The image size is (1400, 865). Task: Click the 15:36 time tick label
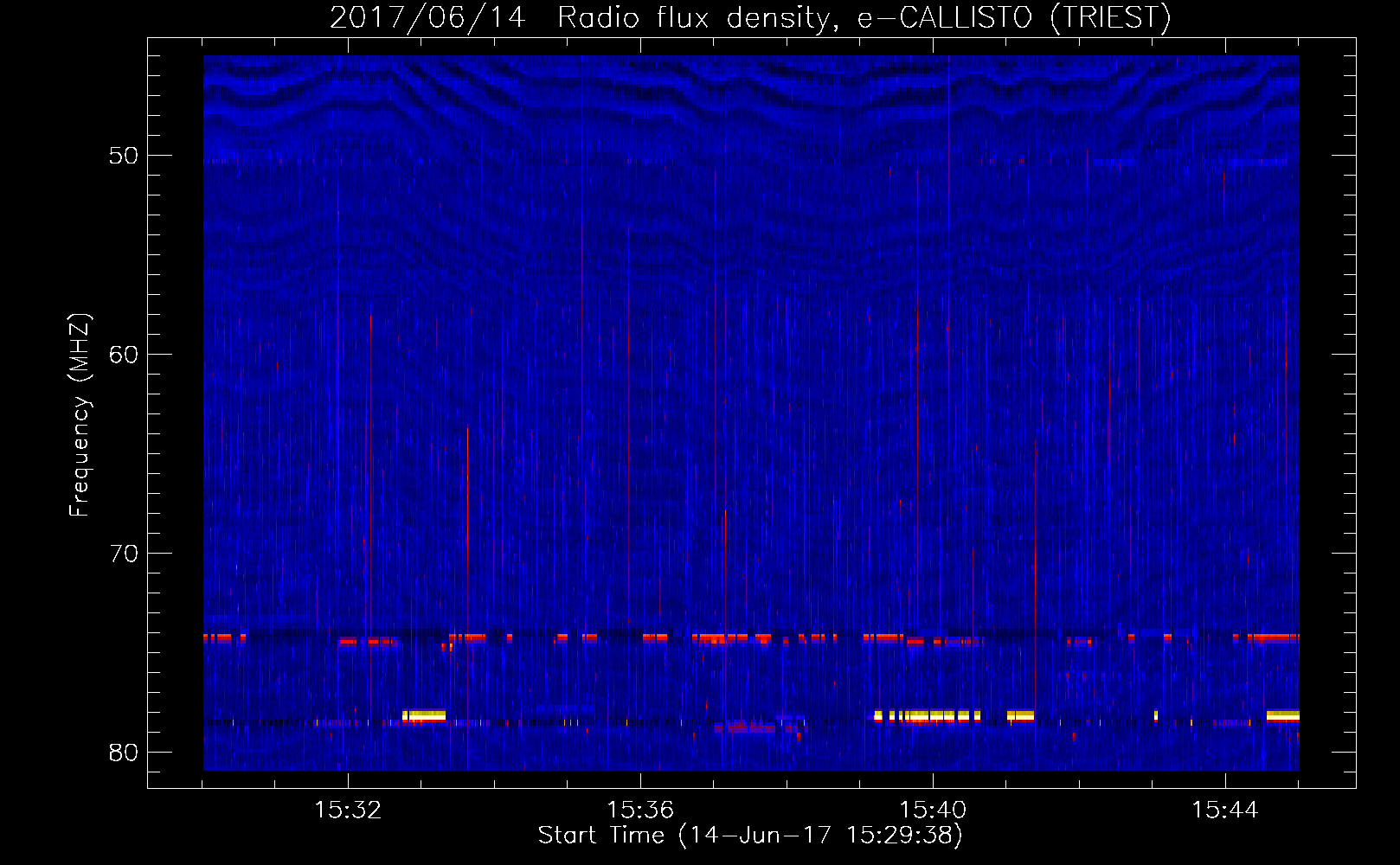(x=640, y=810)
